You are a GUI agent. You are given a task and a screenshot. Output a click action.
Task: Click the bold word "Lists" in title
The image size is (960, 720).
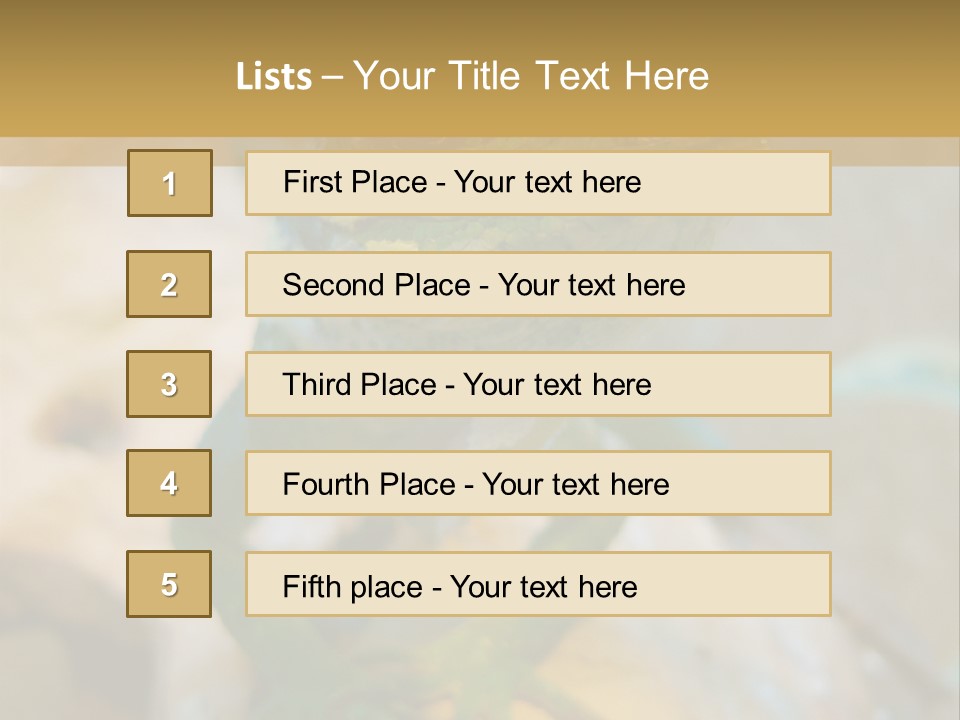click(x=273, y=76)
